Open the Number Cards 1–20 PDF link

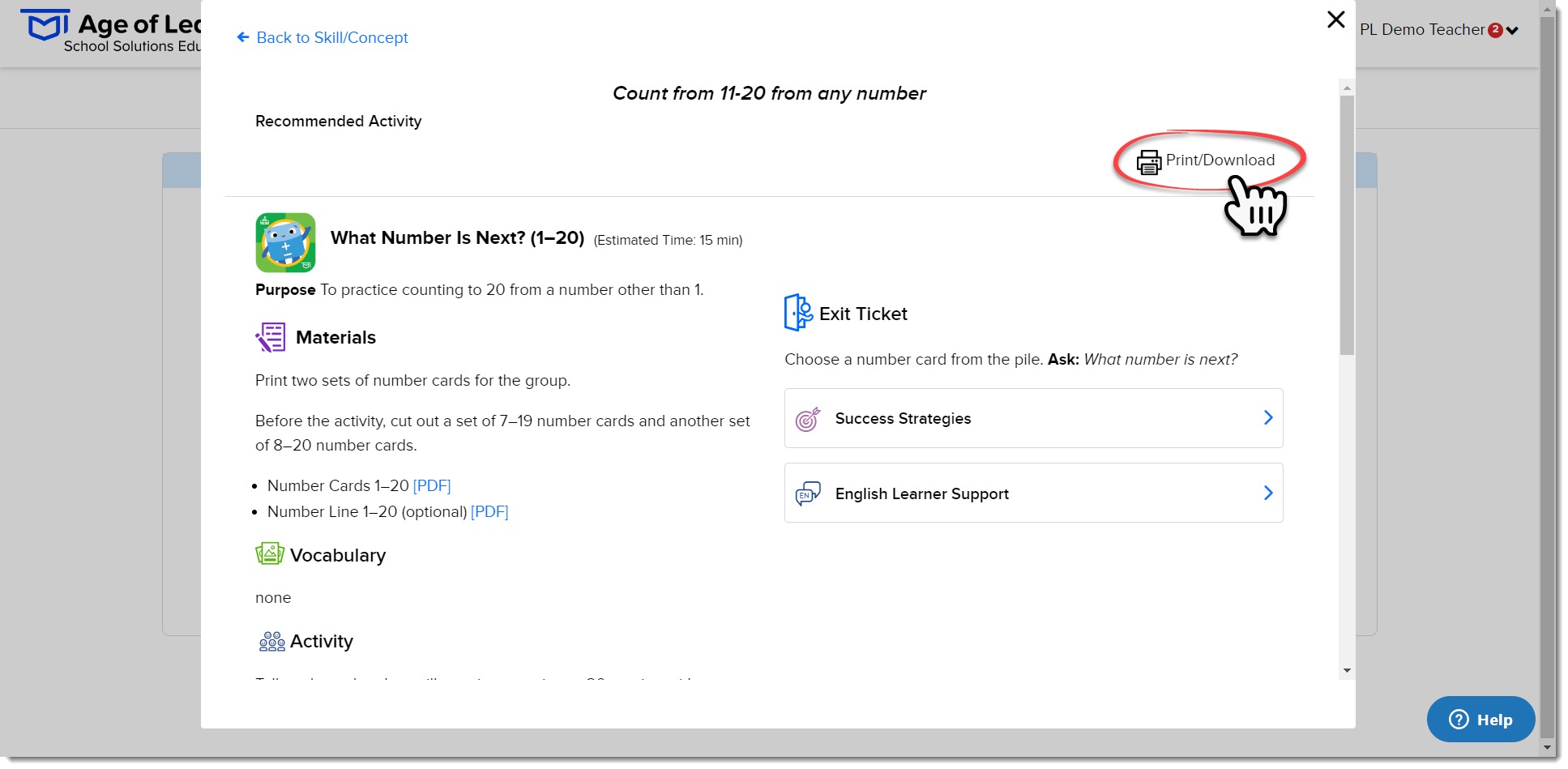pyautogui.click(x=432, y=485)
